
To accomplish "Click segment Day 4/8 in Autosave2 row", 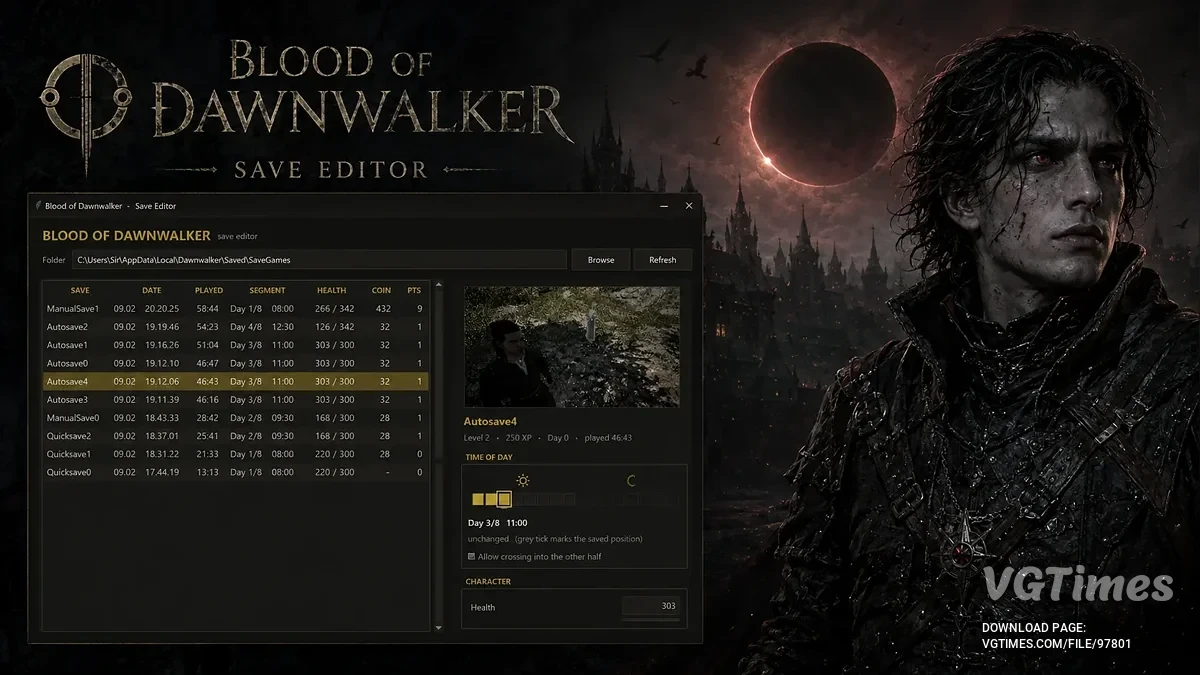I will pyautogui.click(x=246, y=327).
